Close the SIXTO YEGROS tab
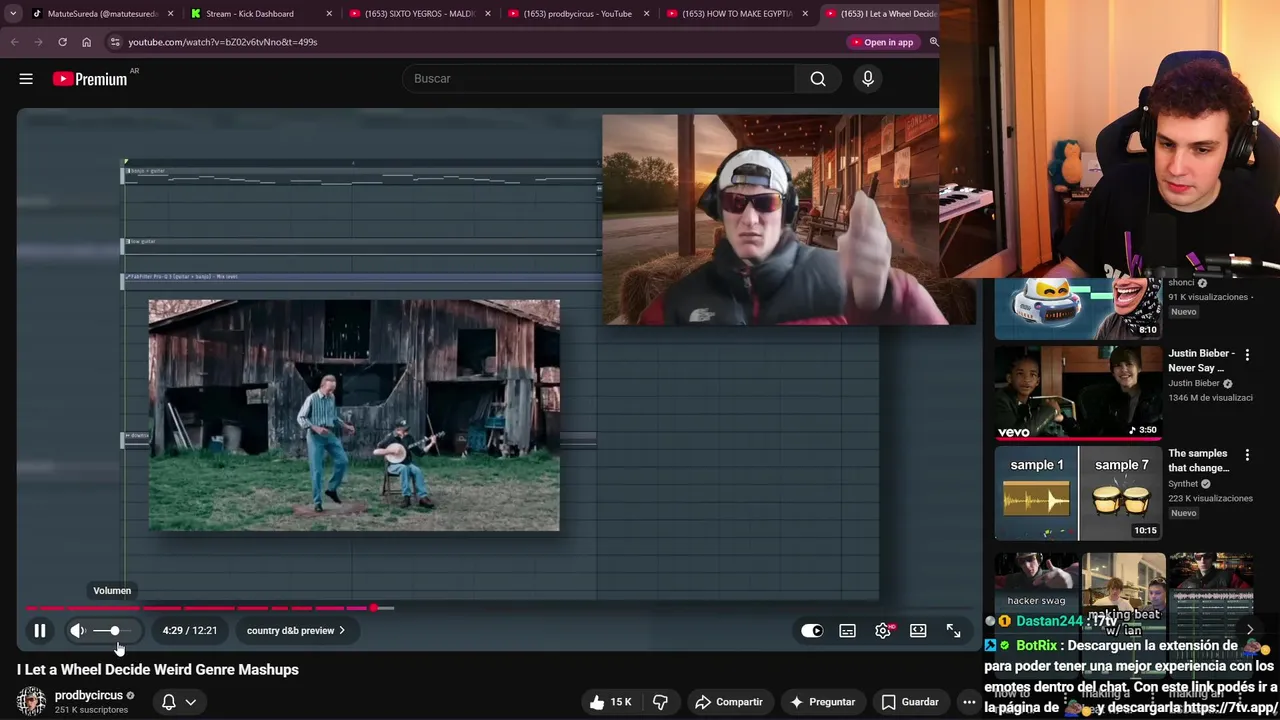Screen dimensions: 1280x720 coord(488,14)
